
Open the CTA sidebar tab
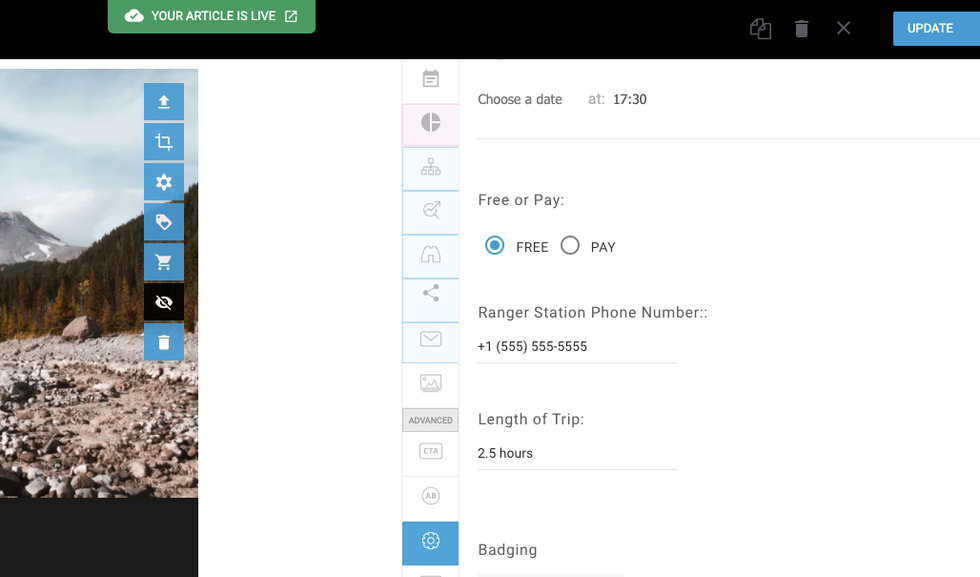(430, 452)
